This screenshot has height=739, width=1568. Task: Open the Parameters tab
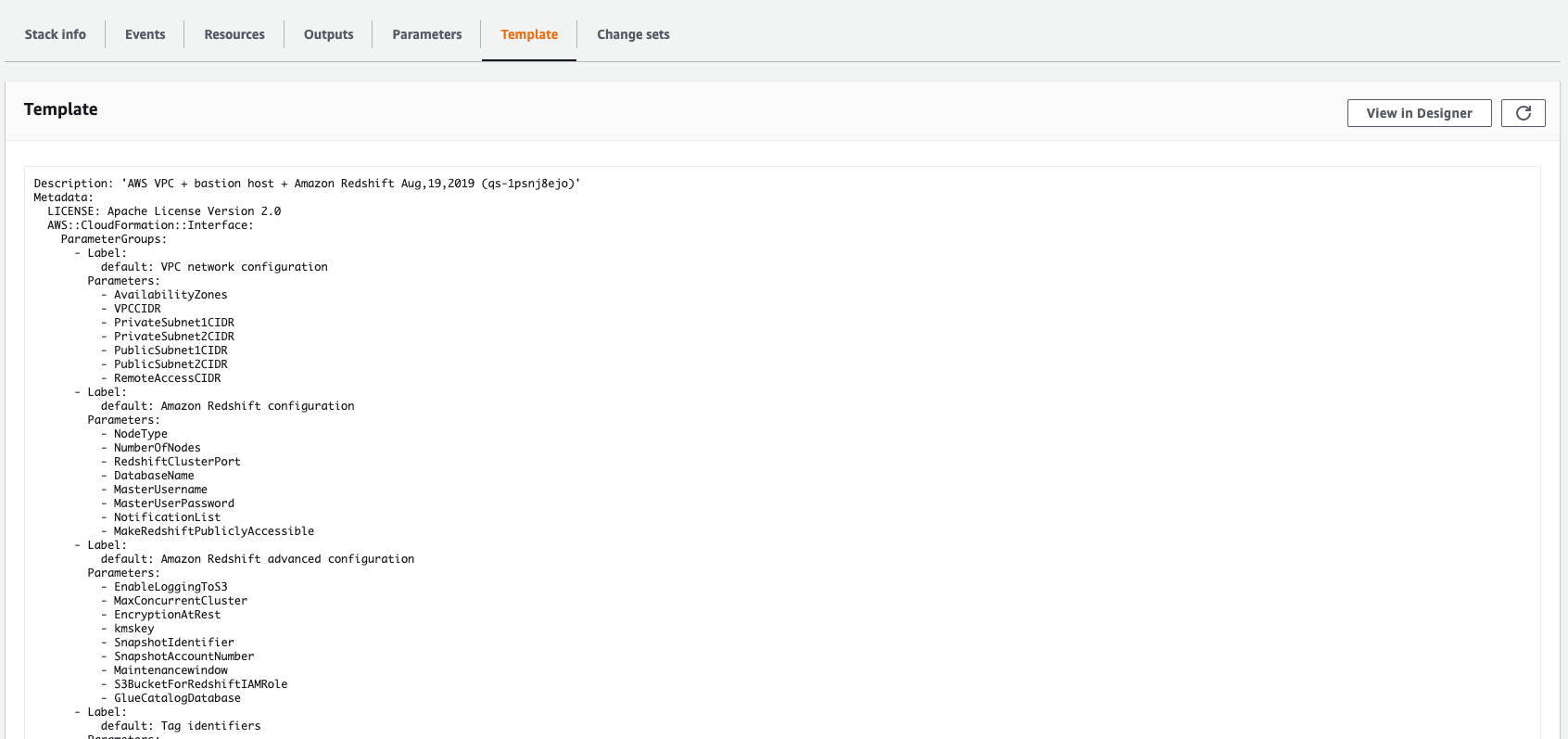427,34
